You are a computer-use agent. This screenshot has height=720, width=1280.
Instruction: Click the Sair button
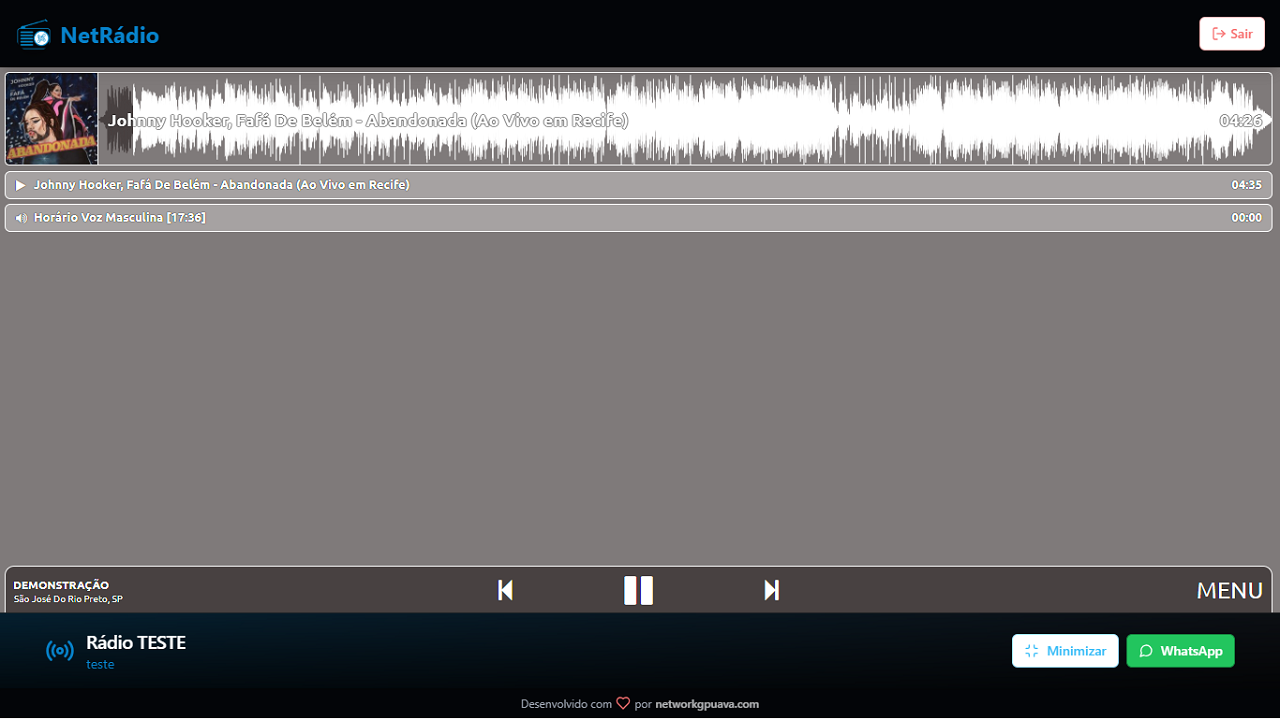[1231, 33]
